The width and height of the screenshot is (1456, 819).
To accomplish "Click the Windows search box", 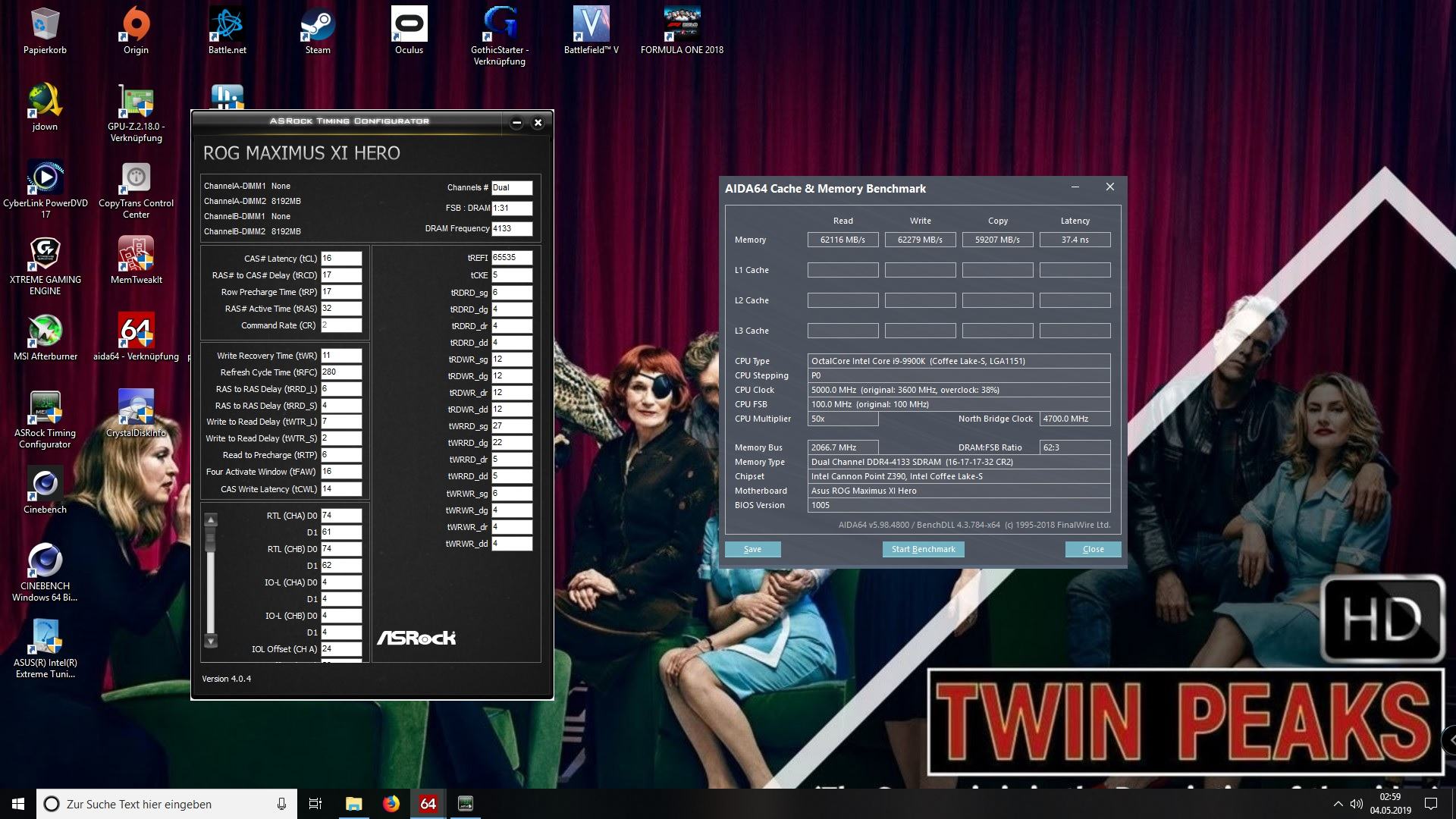I will [167, 804].
